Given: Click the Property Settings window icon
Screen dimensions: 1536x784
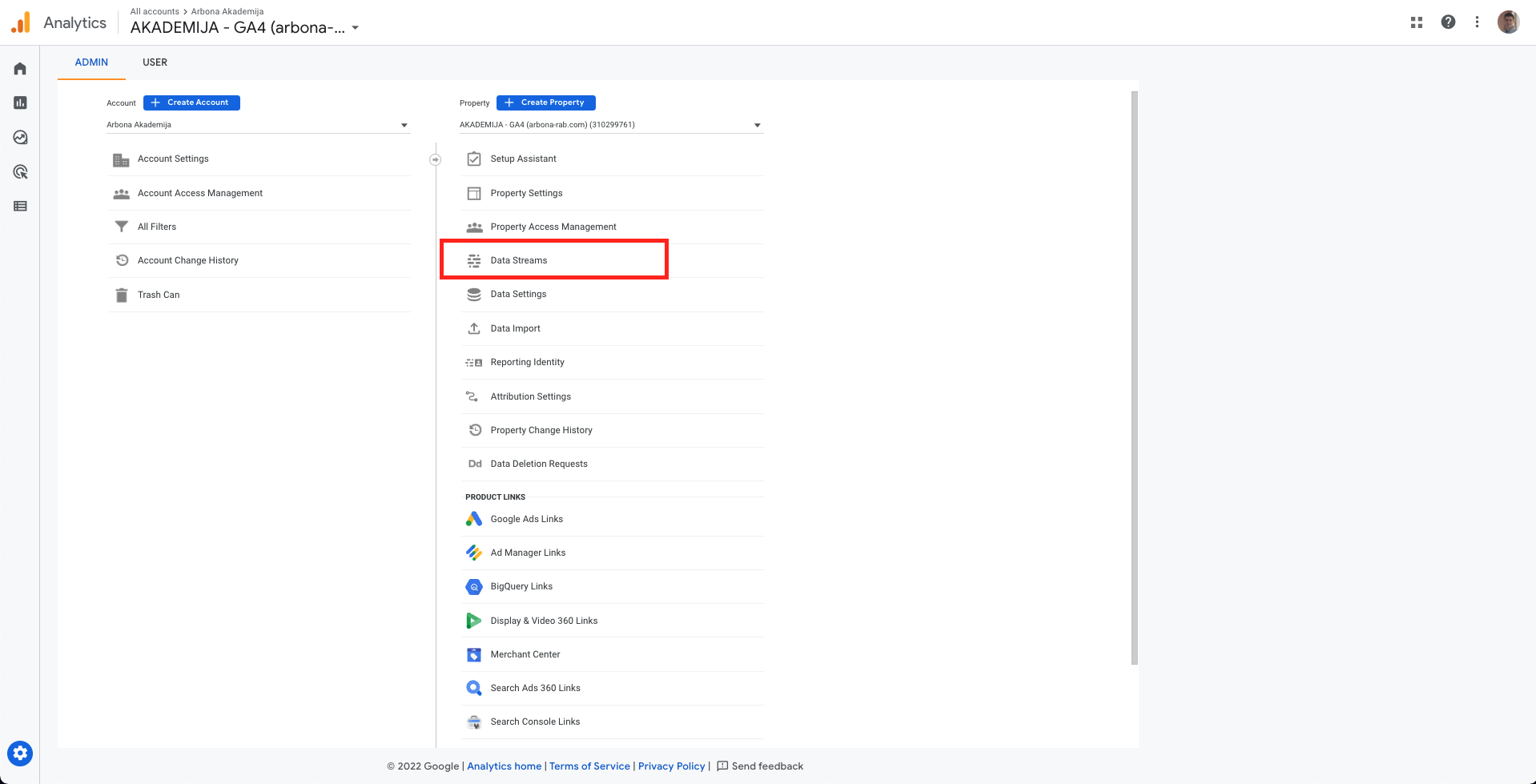Looking at the screenshot, I should pyautogui.click(x=474, y=193).
